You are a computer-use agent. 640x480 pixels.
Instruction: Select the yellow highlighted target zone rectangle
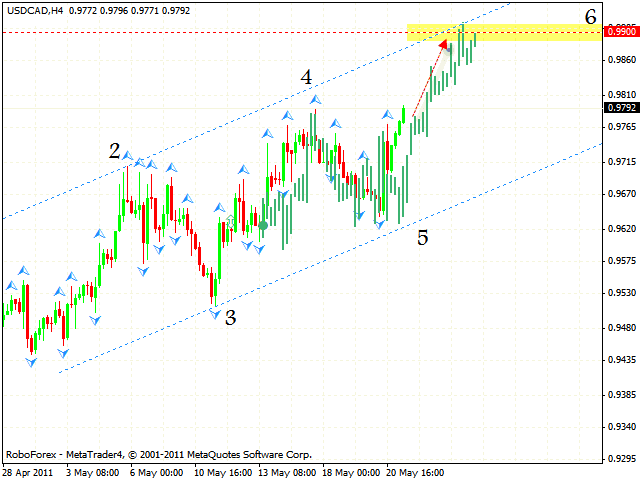504,32
